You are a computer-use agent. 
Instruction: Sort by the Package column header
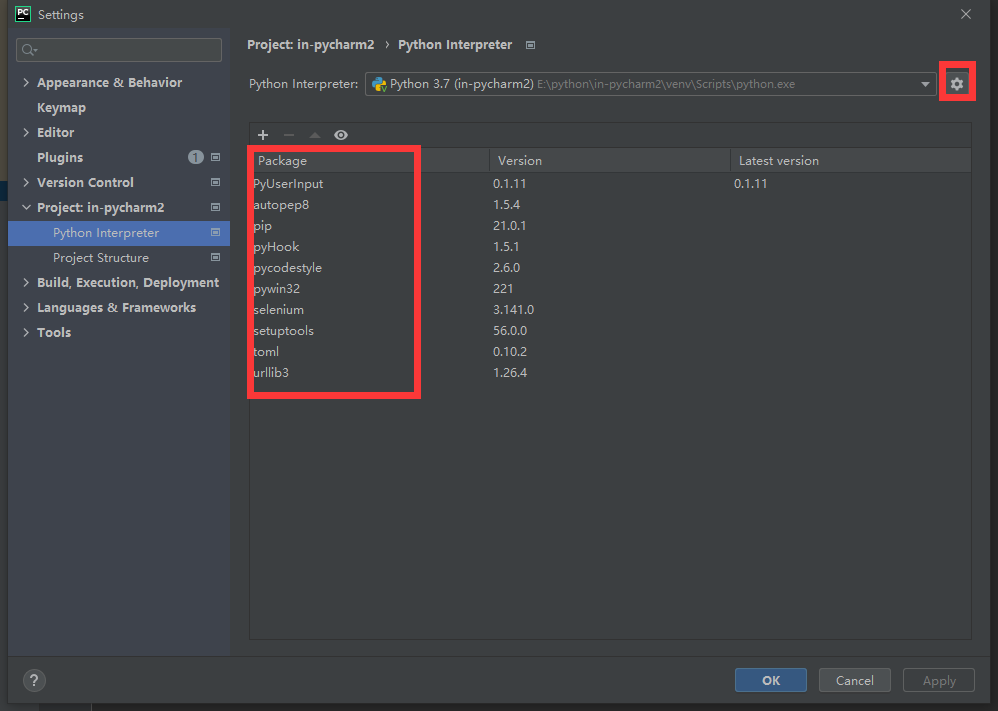pyautogui.click(x=369, y=160)
